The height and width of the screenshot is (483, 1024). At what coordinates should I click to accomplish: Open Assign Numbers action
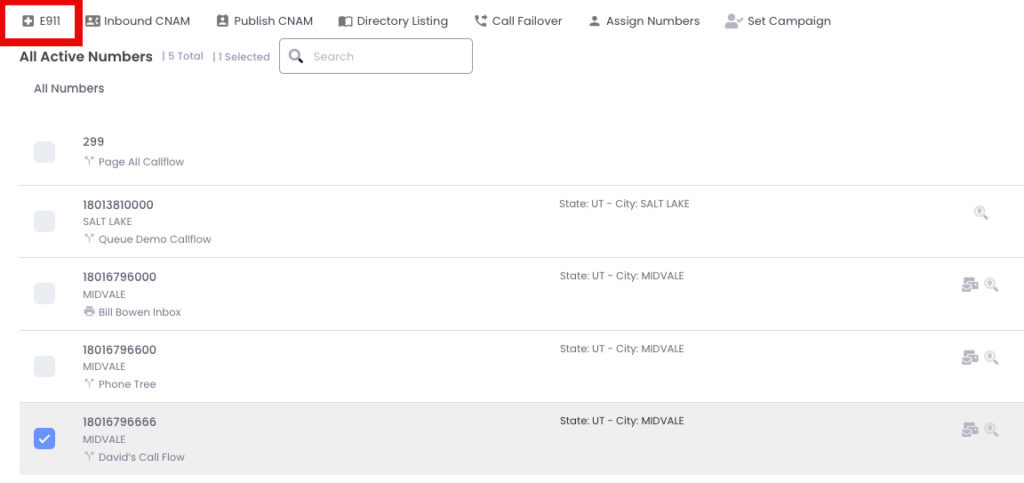[x=644, y=21]
